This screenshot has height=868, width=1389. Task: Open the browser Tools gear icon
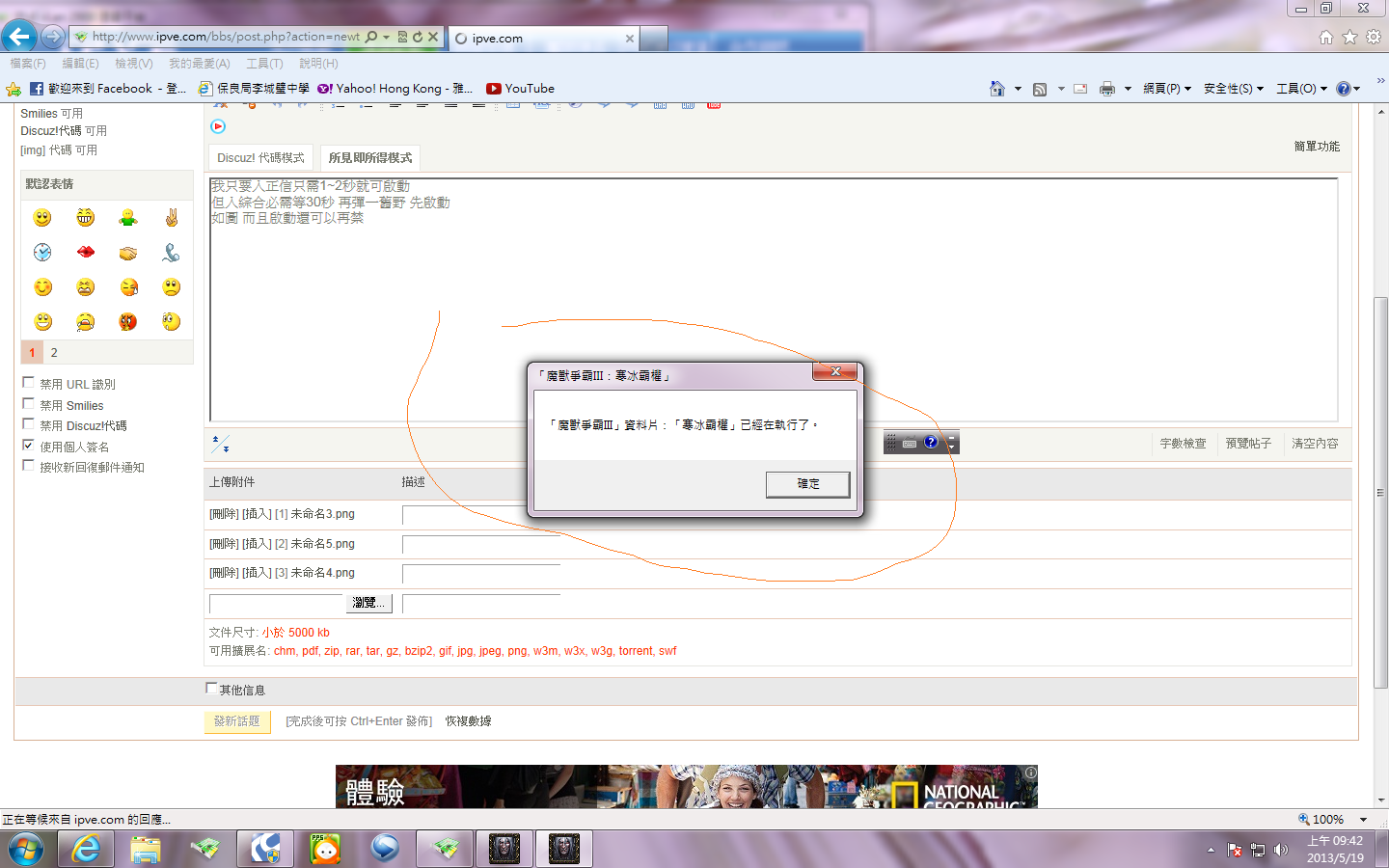coord(1374,37)
